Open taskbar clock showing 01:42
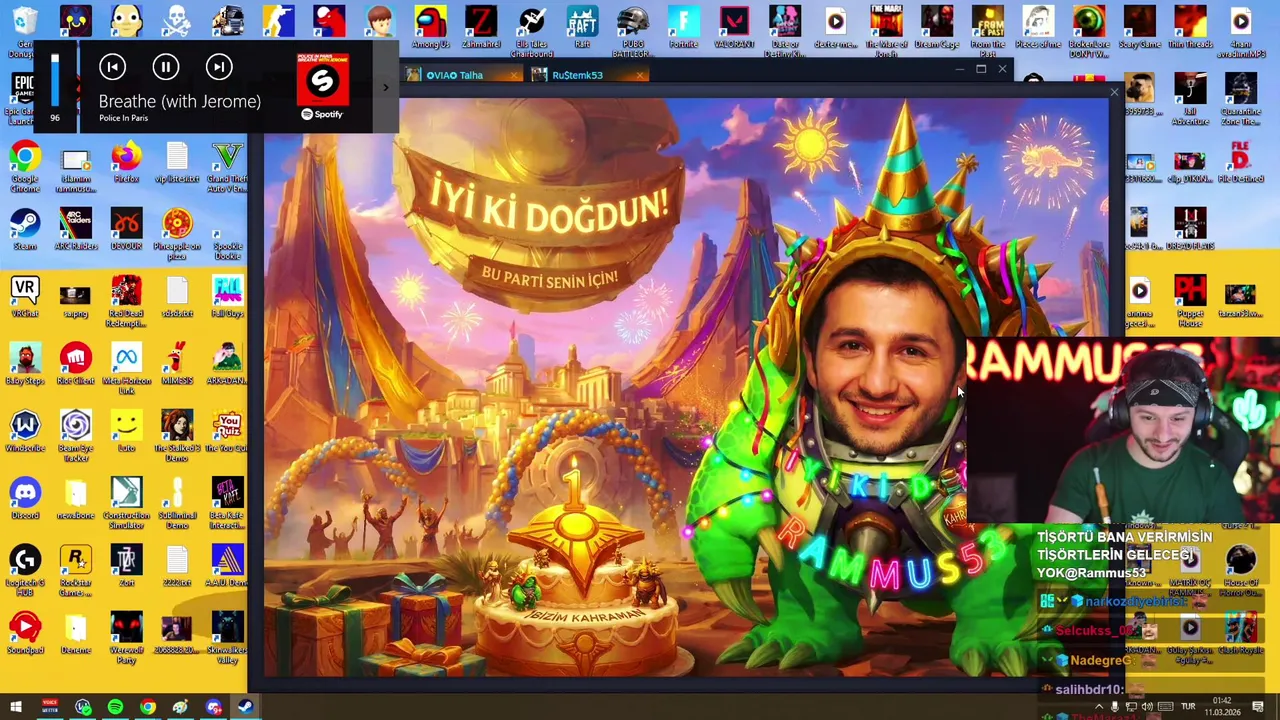 pos(1222,707)
